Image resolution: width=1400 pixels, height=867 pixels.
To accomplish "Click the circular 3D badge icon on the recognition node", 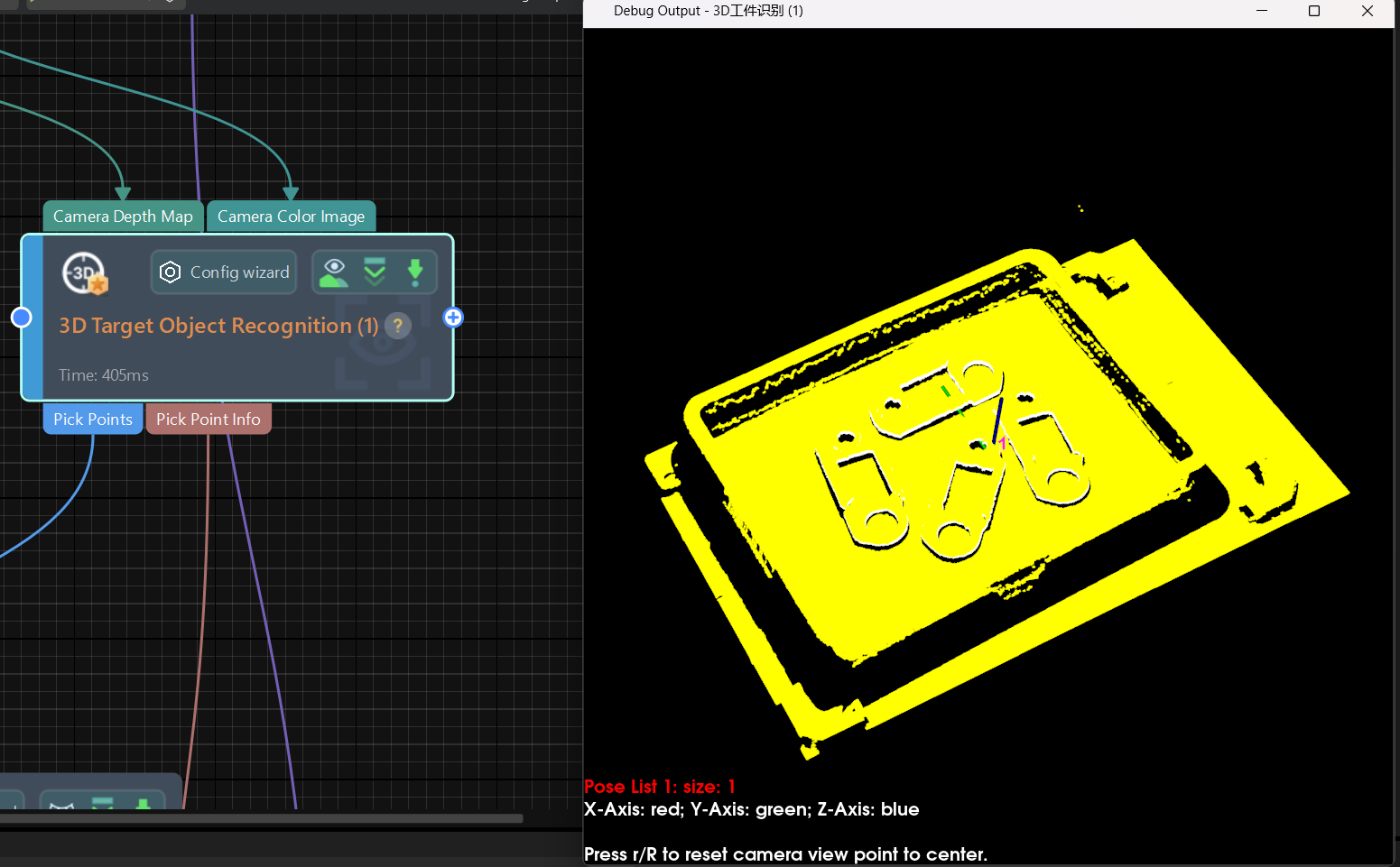I will [x=84, y=273].
